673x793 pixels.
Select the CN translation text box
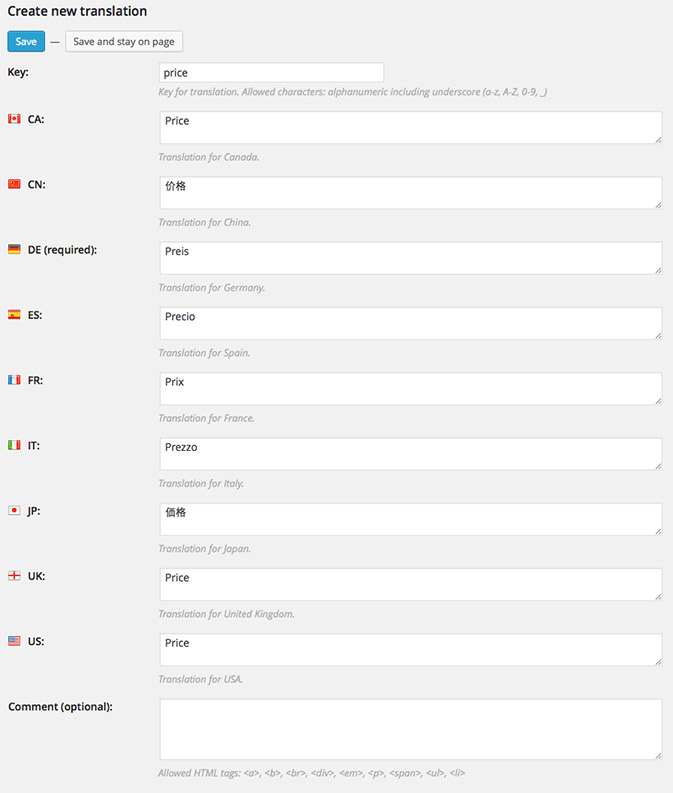[x=410, y=193]
